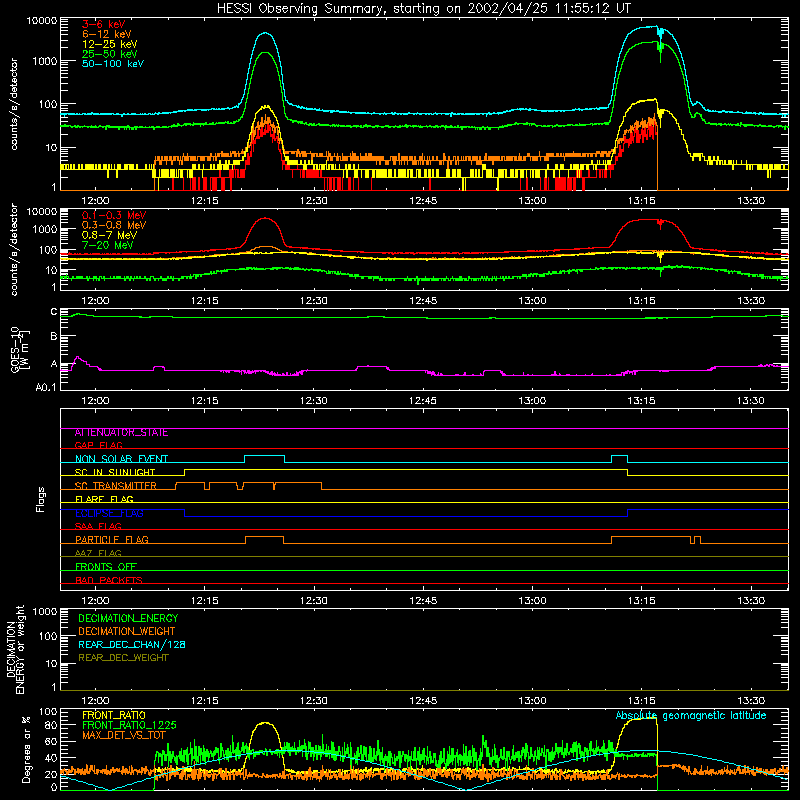Select the 50-100 keV legend label
Screen dimensions: 800x800
(113, 64)
